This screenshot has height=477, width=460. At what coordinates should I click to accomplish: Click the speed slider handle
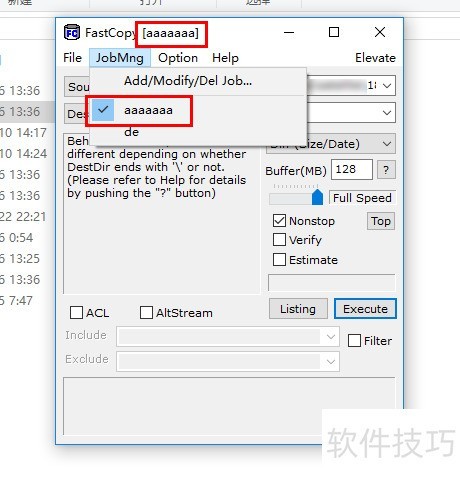click(x=317, y=197)
